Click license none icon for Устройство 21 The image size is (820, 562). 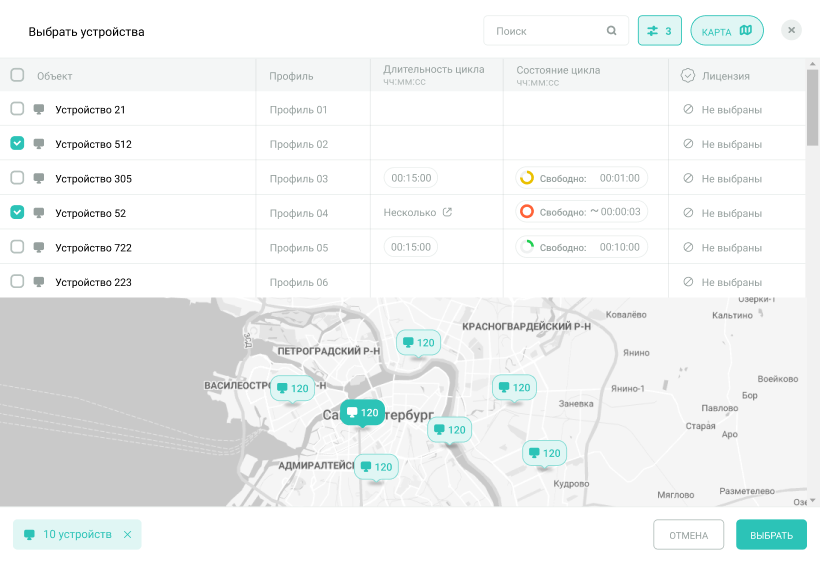[688, 109]
